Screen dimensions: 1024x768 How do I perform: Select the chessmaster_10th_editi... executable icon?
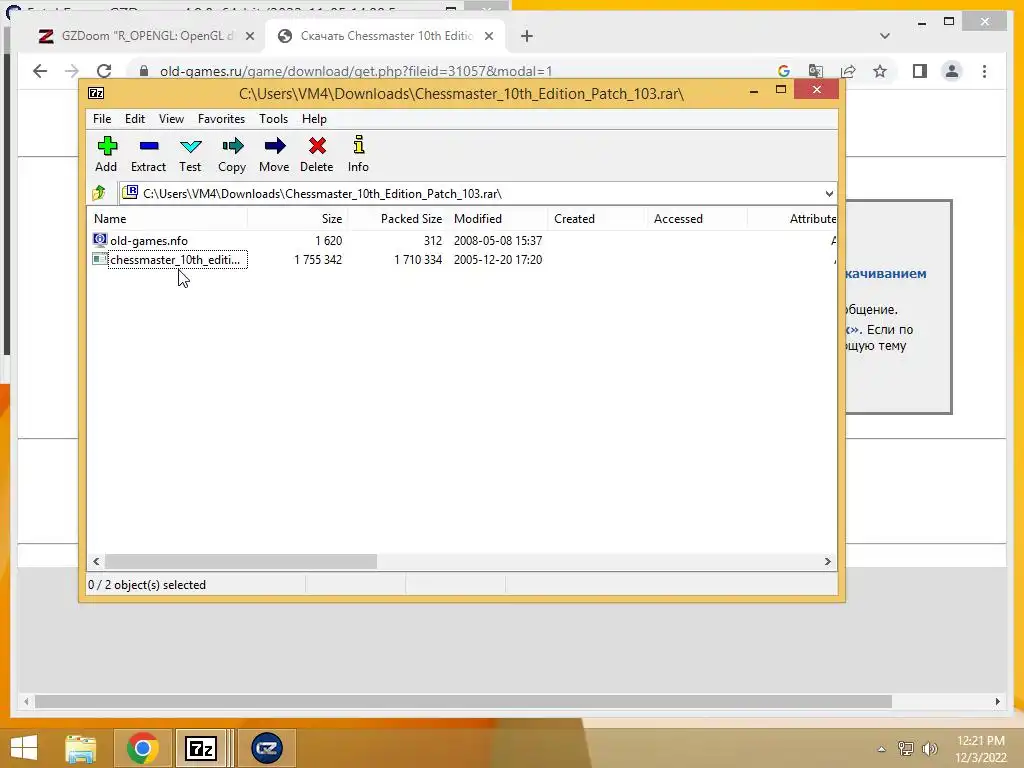[x=100, y=259]
